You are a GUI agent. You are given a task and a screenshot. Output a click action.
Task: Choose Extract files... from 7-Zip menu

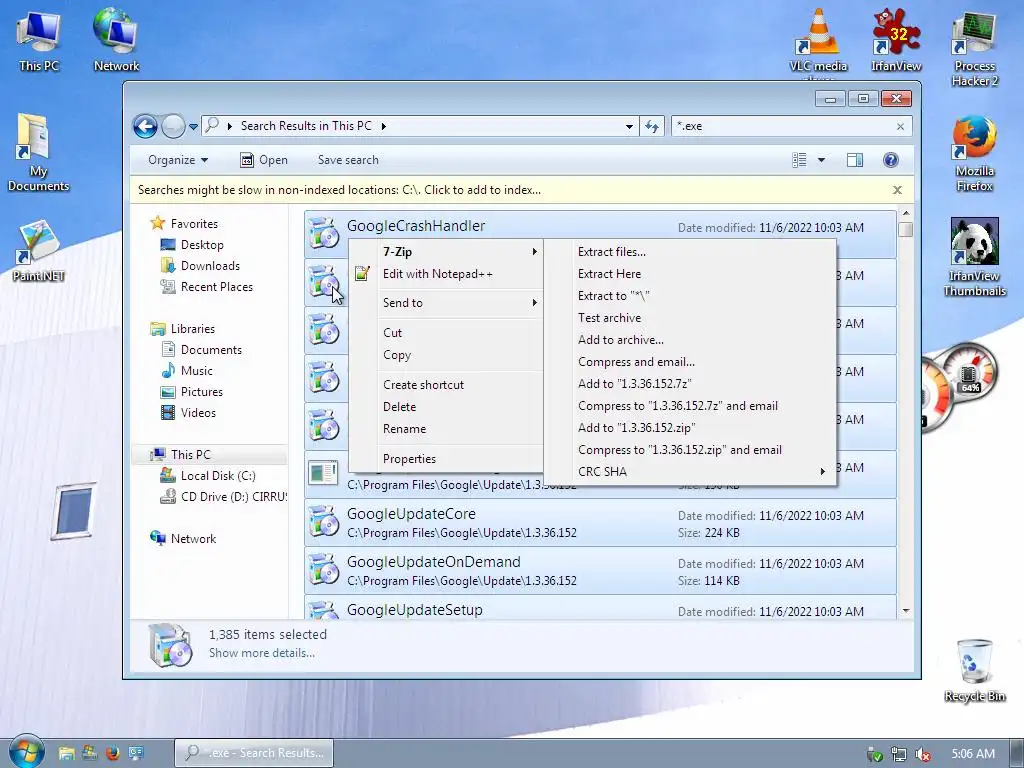[x=690, y=252]
